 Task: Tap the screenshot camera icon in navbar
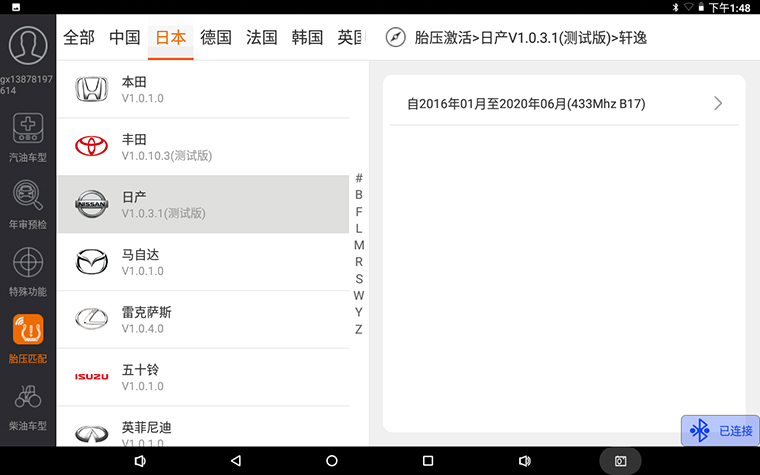pyautogui.click(x=620, y=461)
